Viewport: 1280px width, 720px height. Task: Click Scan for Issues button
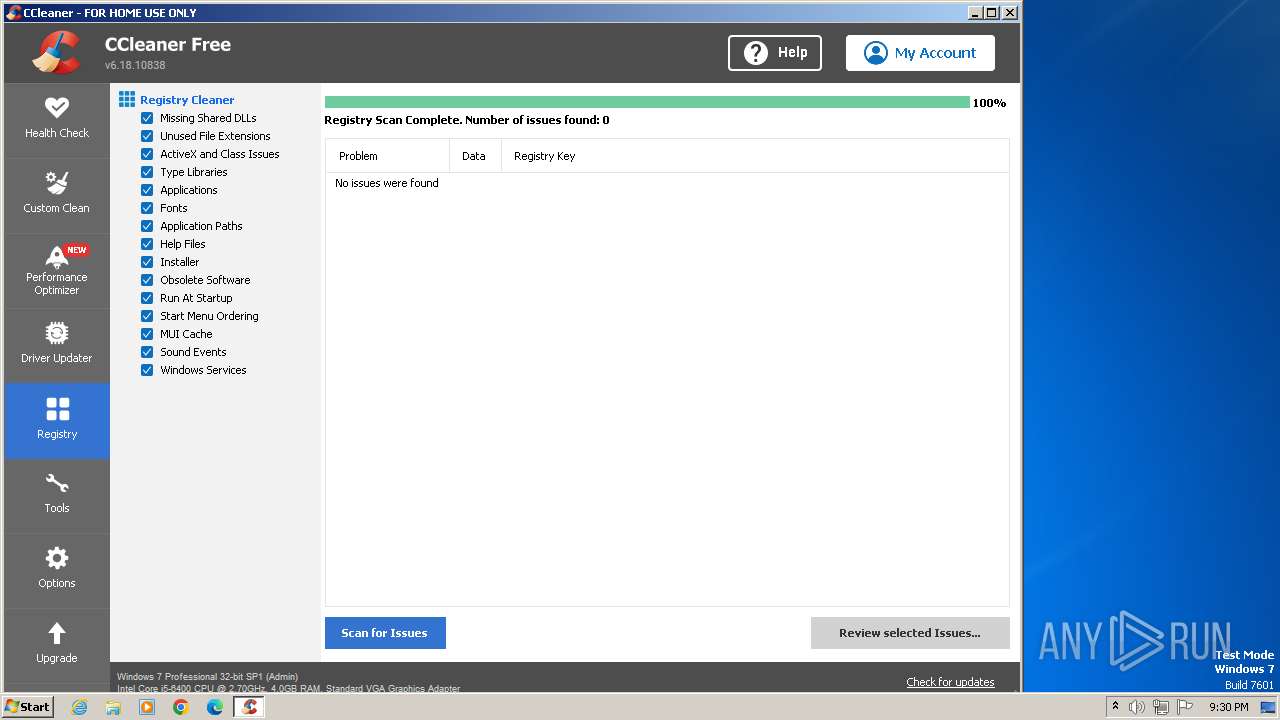[385, 633]
